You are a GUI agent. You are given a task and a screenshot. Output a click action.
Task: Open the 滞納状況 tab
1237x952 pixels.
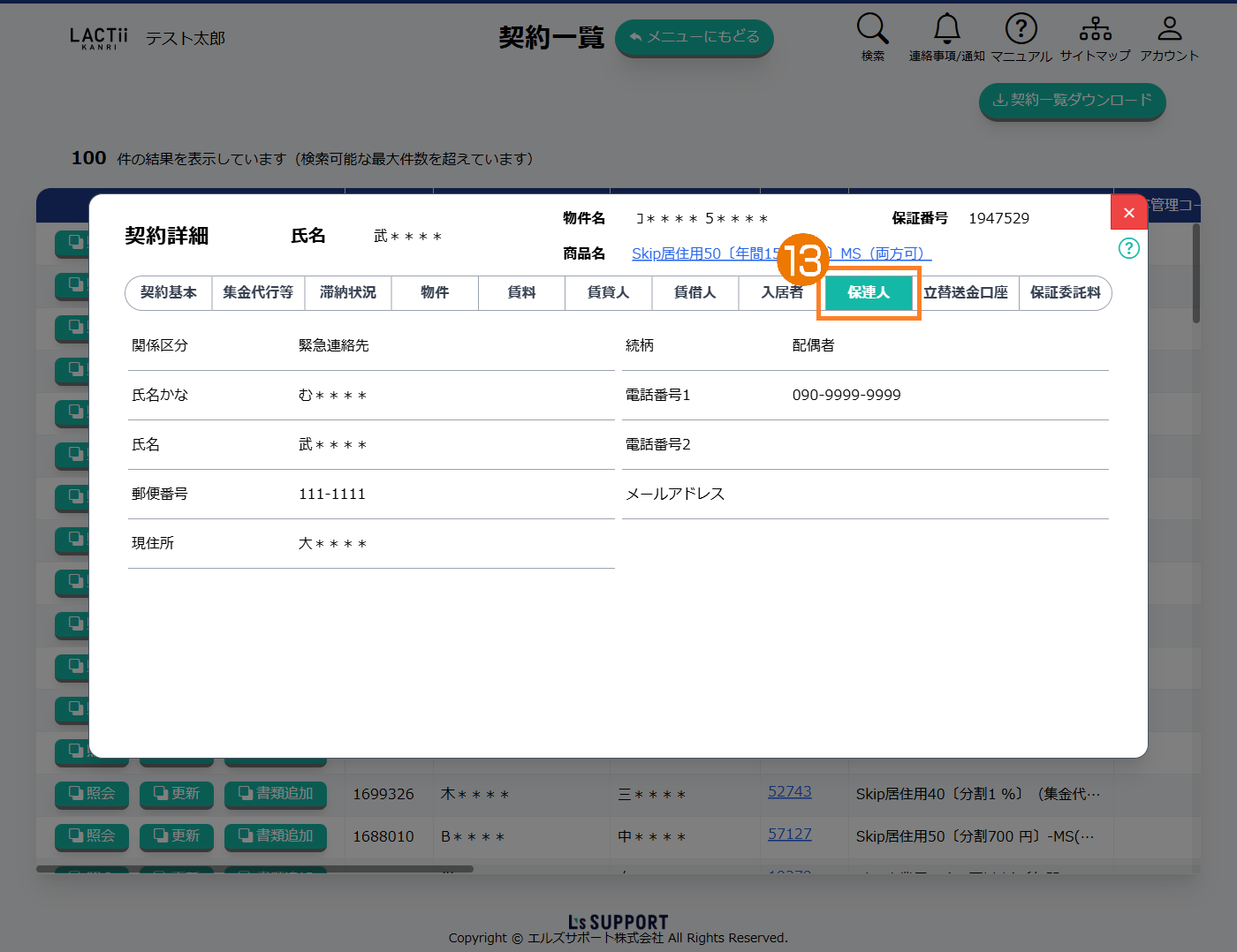348,292
